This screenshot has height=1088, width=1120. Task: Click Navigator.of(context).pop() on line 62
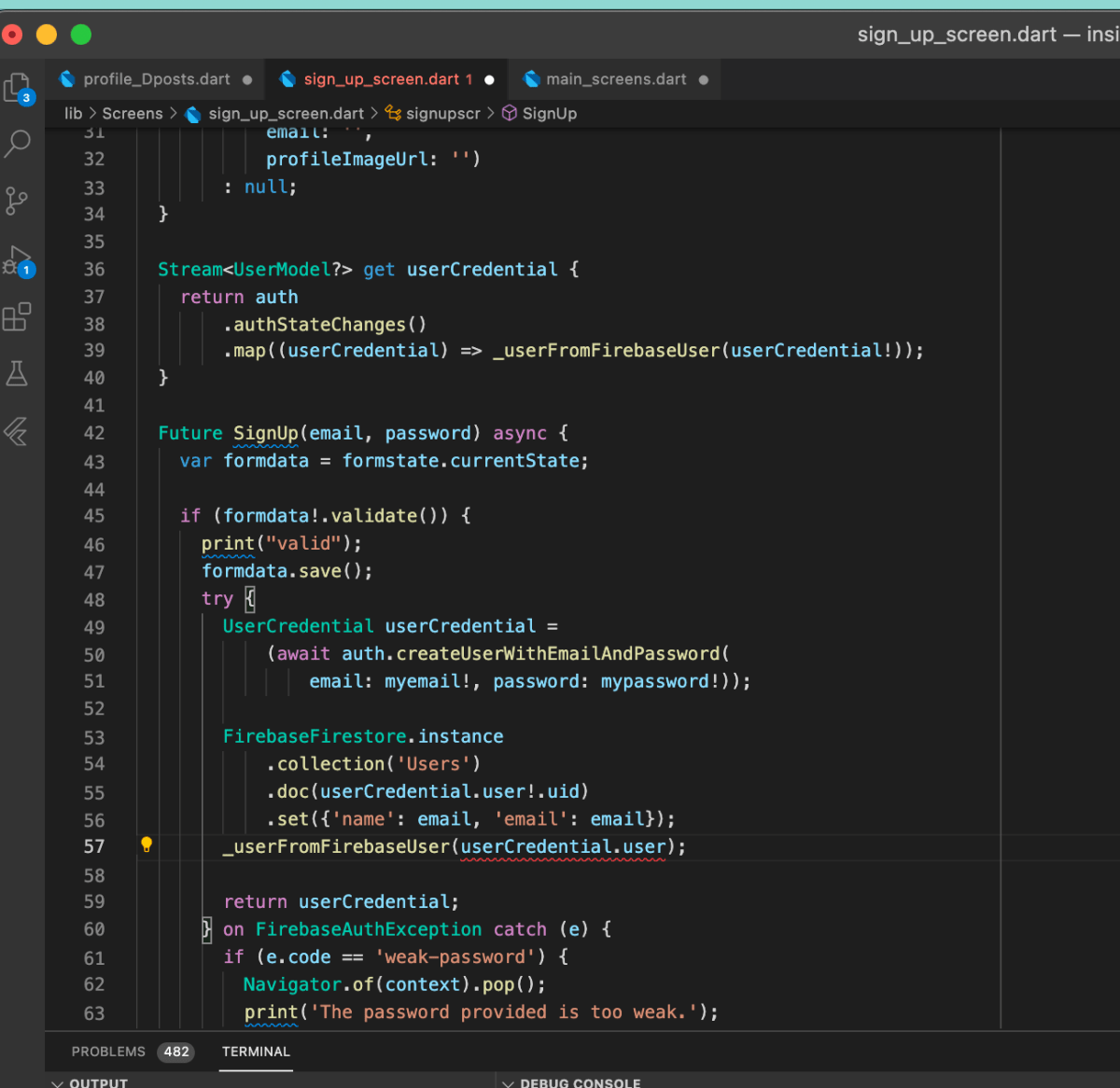(x=389, y=984)
